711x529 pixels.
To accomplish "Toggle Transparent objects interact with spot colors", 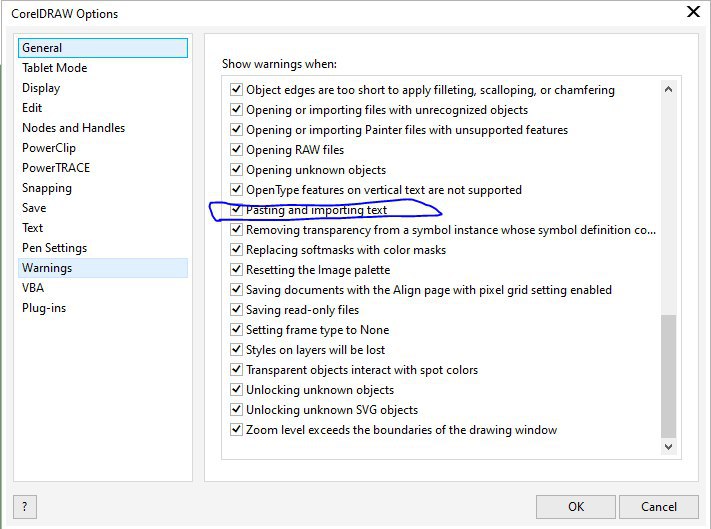I will (236, 369).
